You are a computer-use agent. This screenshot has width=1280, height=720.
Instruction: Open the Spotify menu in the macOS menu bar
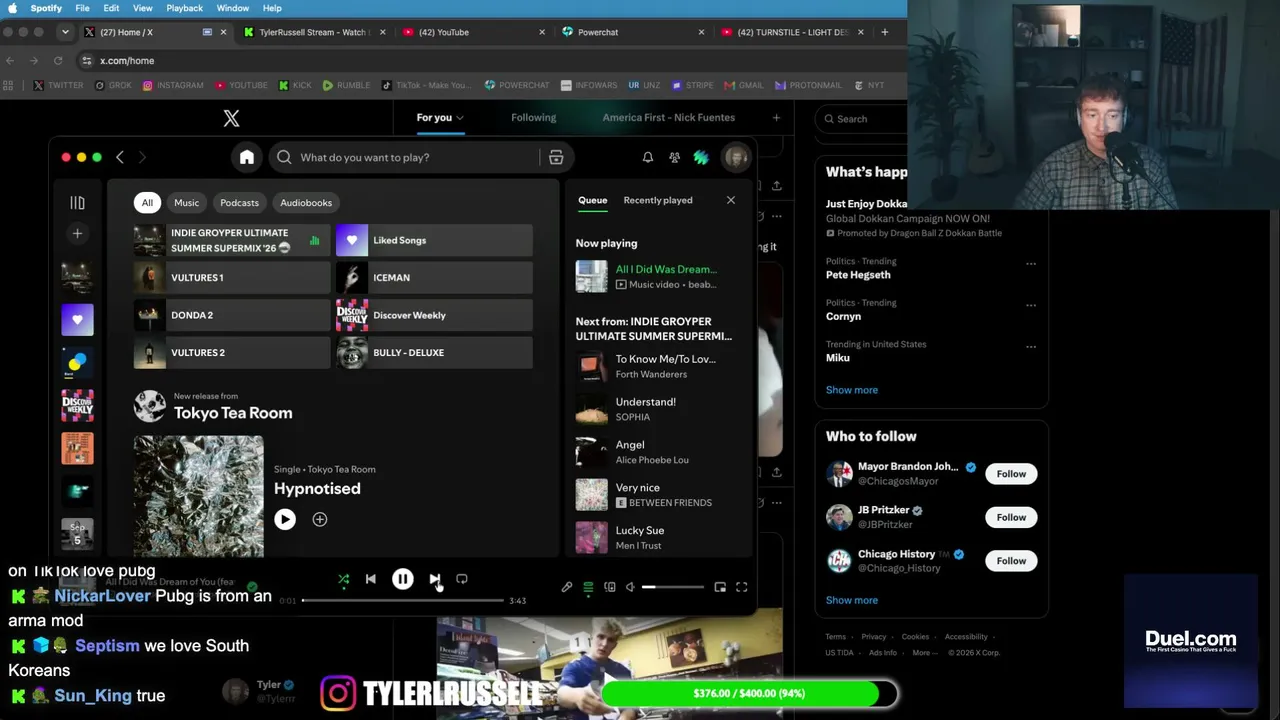[46, 8]
